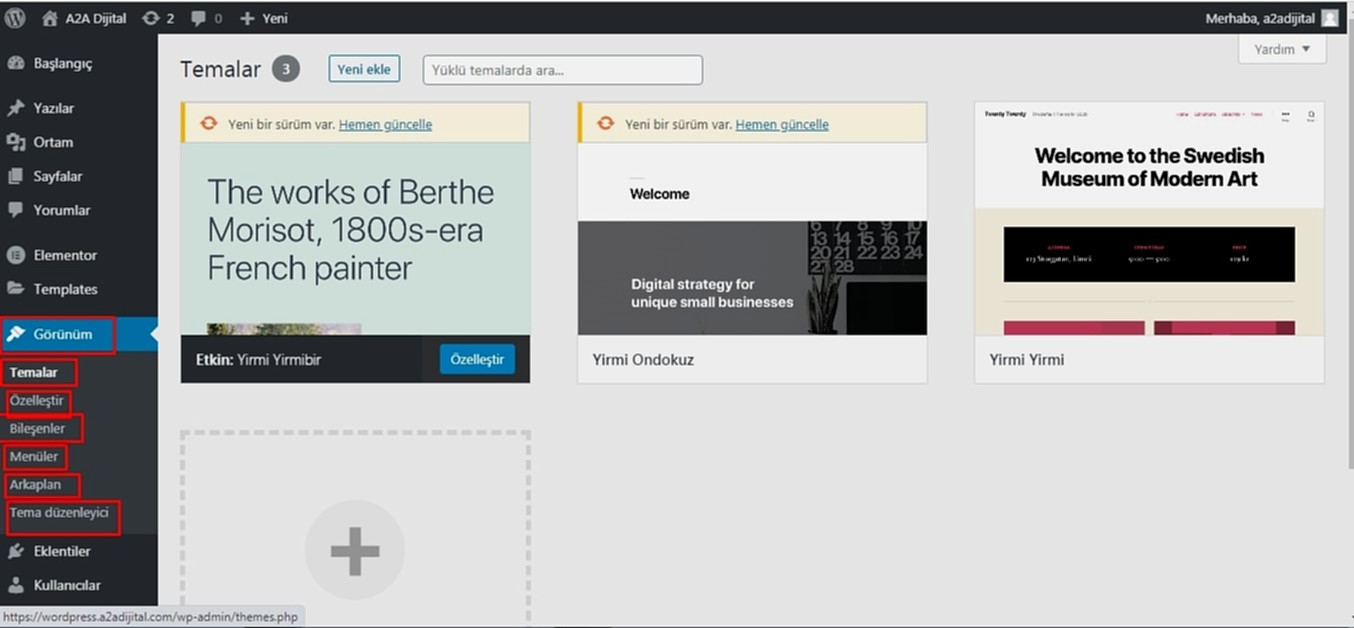Open the Templates menu item
The width and height of the screenshot is (1354, 628).
[x=78, y=289]
